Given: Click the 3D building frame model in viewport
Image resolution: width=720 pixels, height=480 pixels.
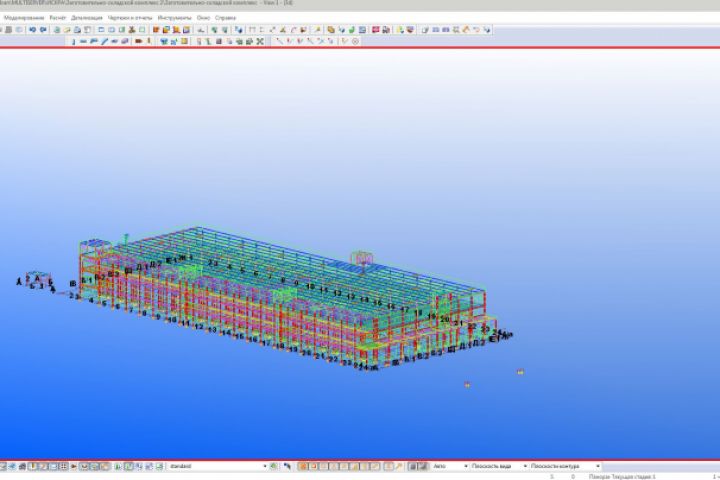Looking at the screenshot, I should (x=290, y=300).
